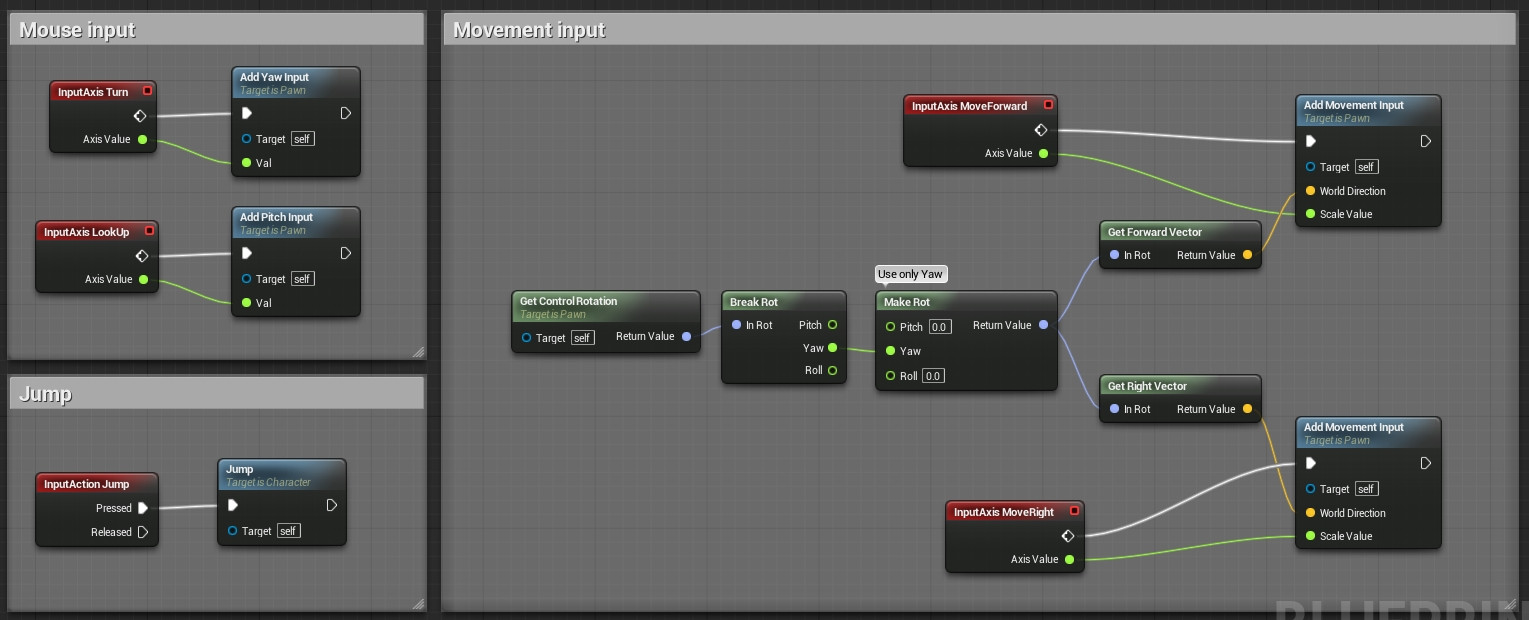Image resolution: width=1529 pixels, height=620 pixels.
Task: Select the 'Jump' comment box header
Action: 217,394
